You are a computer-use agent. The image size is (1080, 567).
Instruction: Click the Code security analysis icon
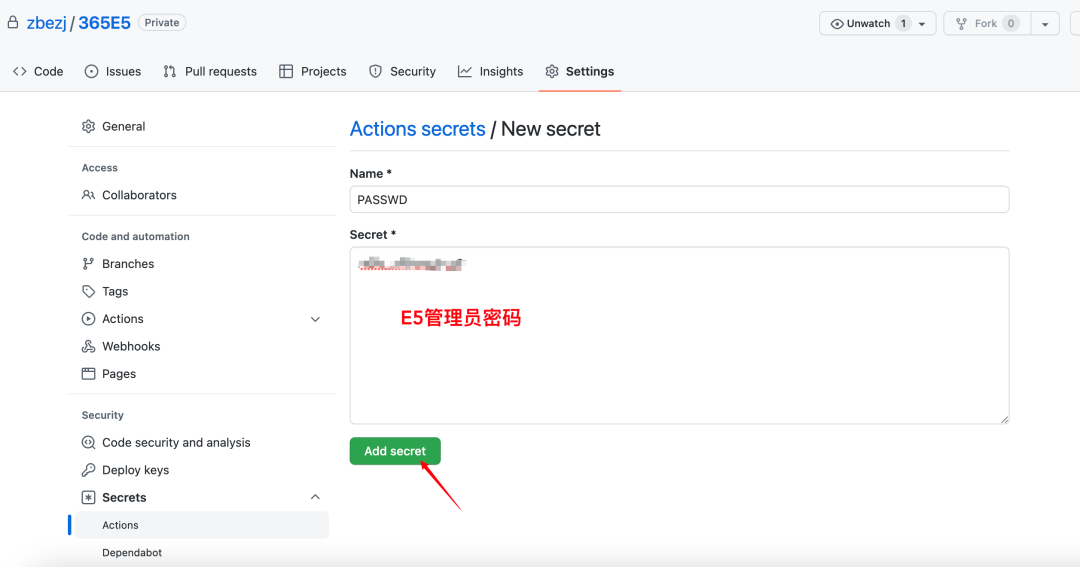coord(88,442)
